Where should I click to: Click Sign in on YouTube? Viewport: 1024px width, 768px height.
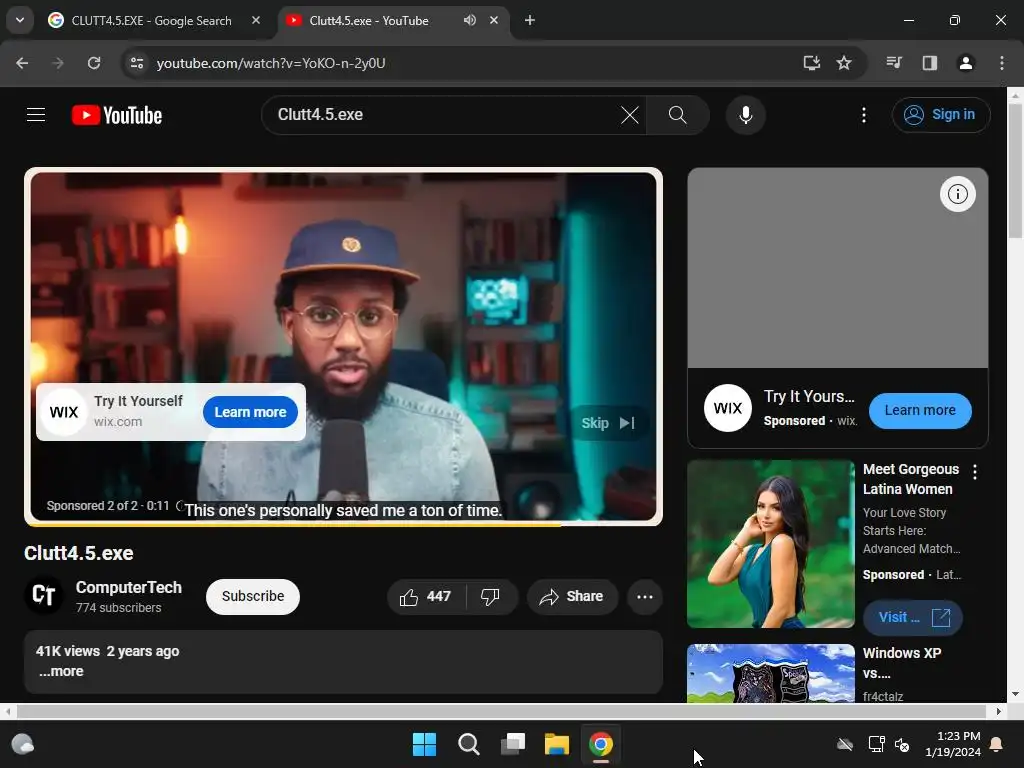pyautogui.click(x=940, y=115)
